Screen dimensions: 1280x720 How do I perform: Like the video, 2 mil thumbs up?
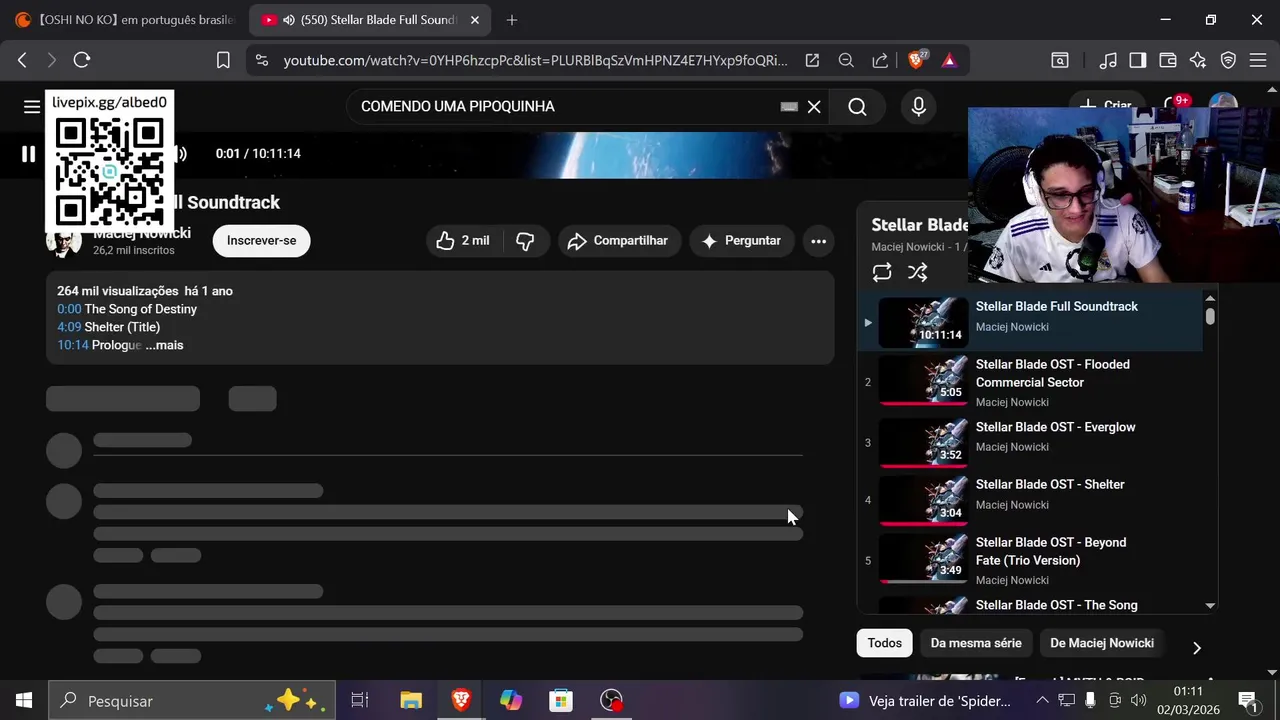(x=463, y=241)
